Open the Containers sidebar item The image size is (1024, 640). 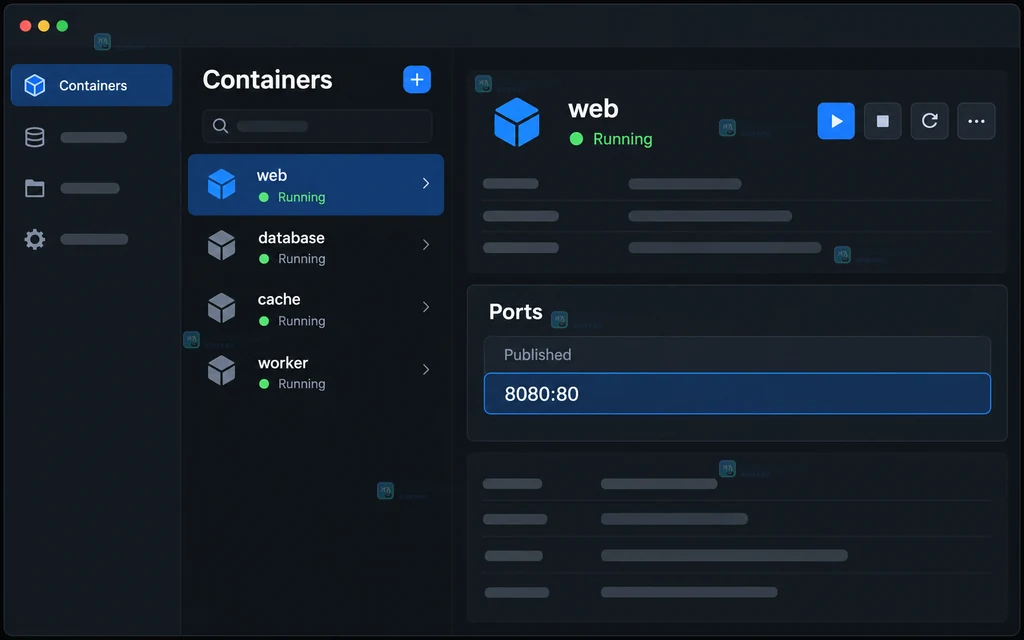(91, 85)
